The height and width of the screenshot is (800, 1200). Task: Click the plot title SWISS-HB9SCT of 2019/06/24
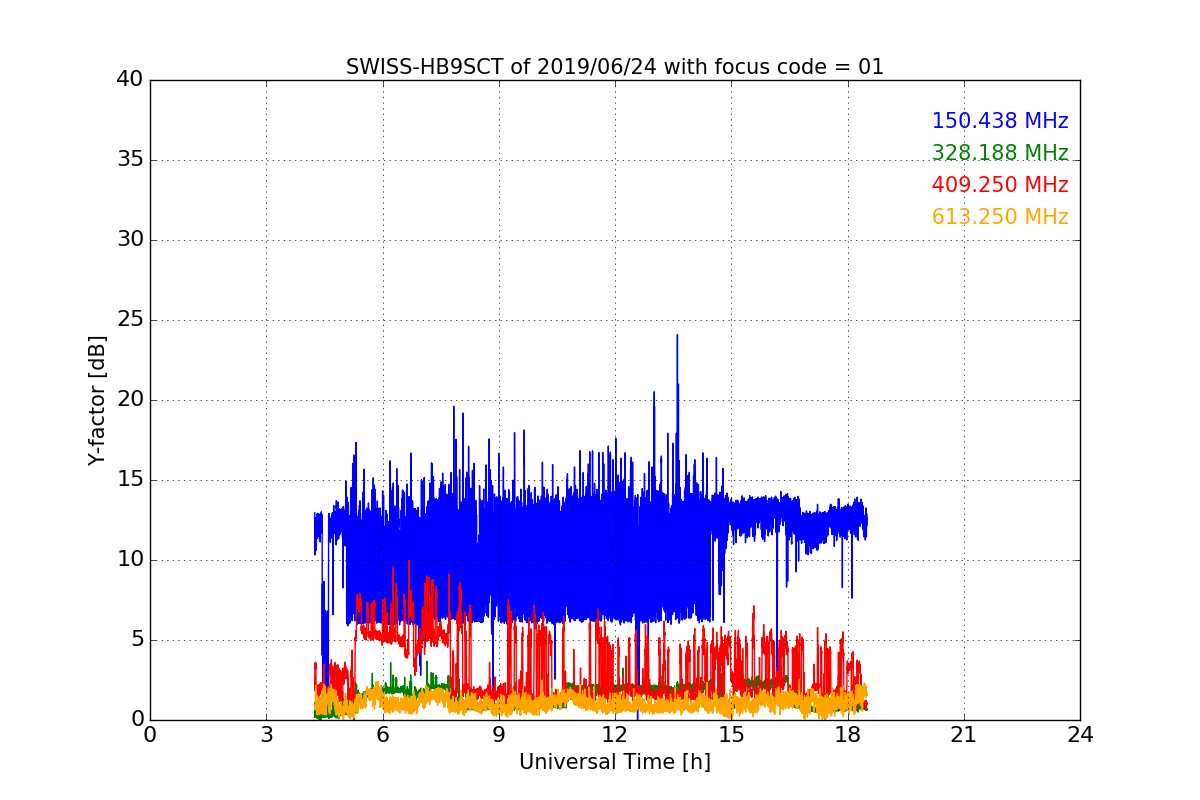[615, 67]
